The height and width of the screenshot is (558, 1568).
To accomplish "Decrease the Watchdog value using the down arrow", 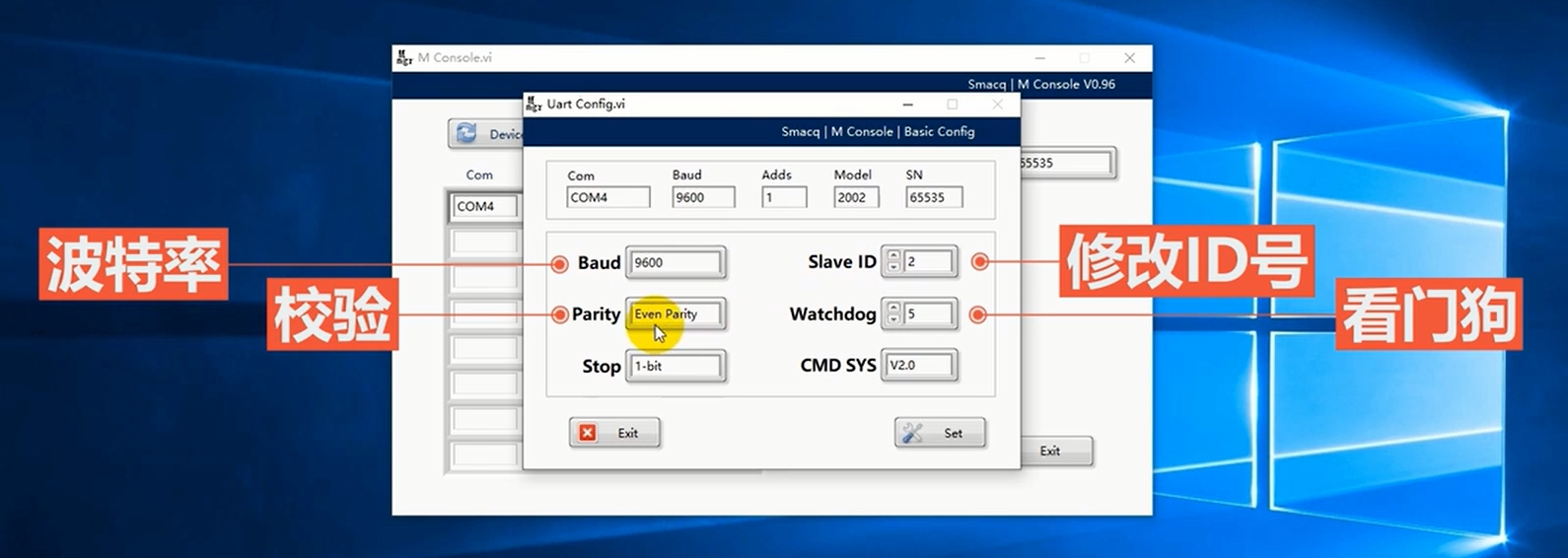I will 893,319.
